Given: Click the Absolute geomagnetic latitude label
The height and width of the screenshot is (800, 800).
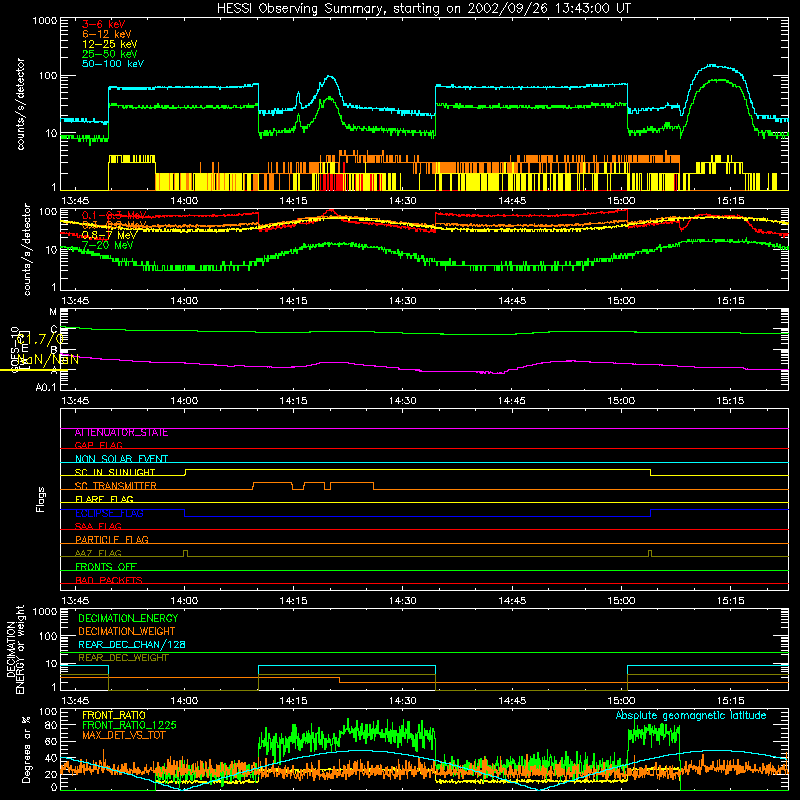Looking at the screenshot, I should pos(691,715).
